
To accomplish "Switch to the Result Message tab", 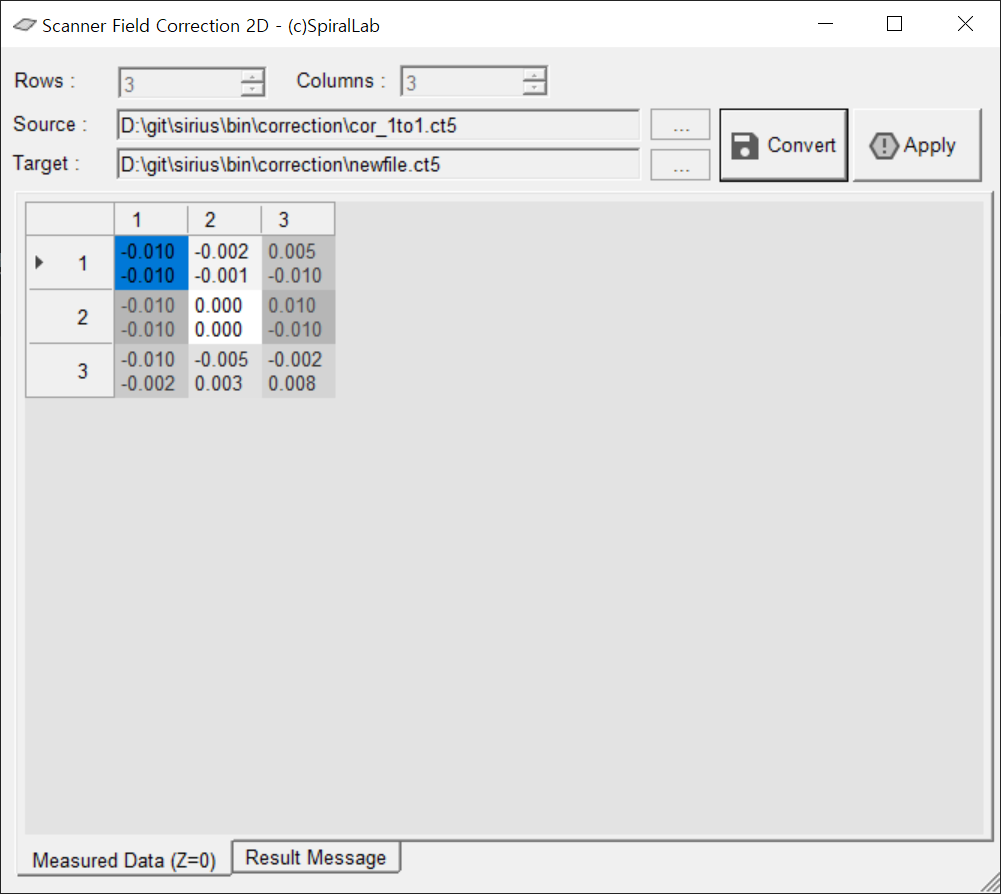I will pyautogui.click(x=316, y=857).
